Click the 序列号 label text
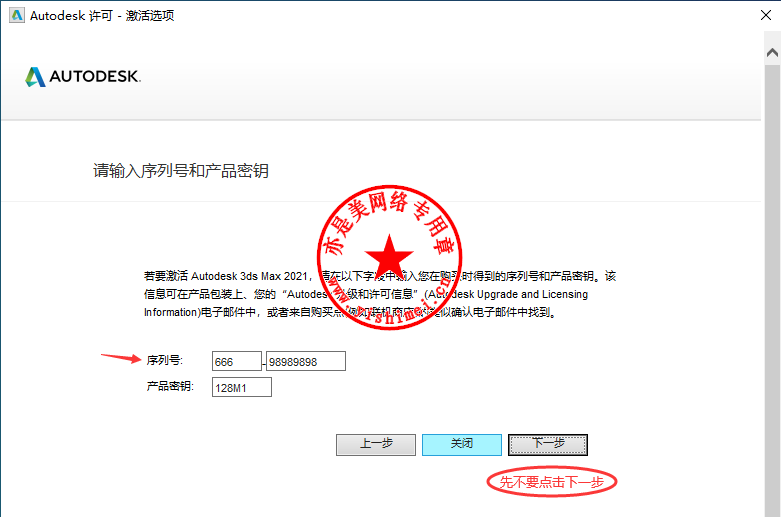The width and height of the screenshot is (781, 517). click(164, 360)
